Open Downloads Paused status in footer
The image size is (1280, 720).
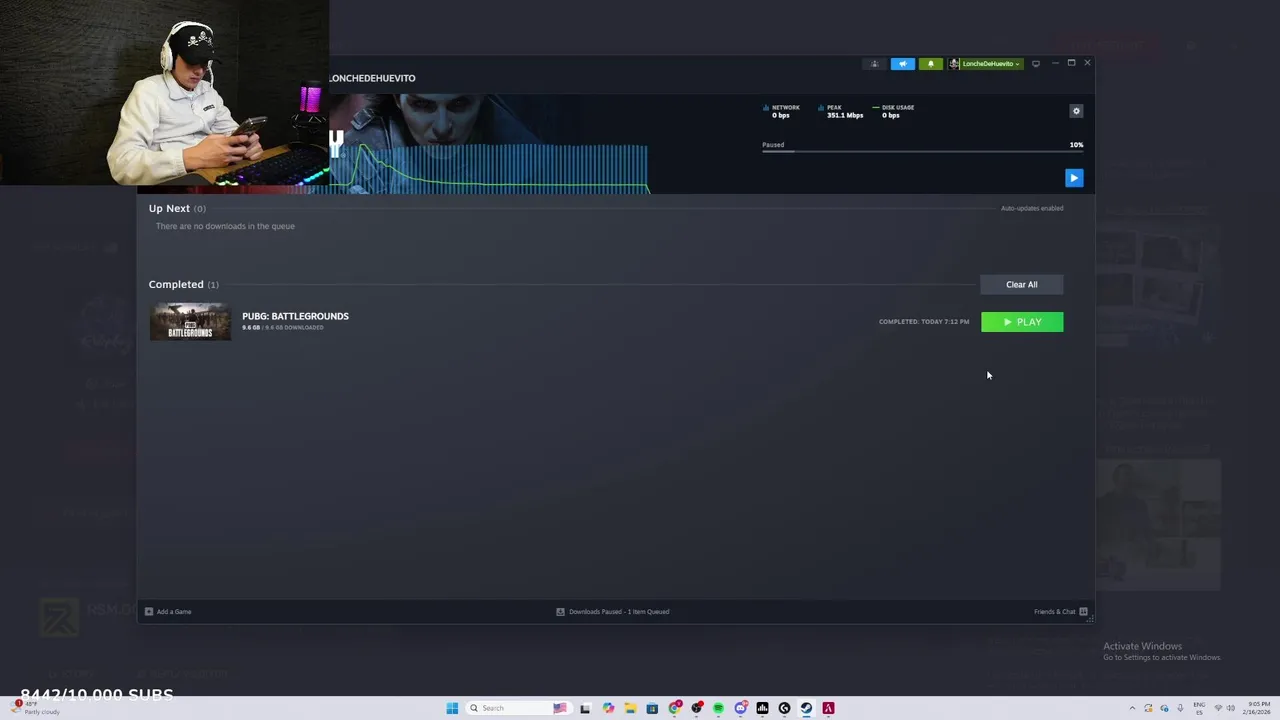pos(613,611)
